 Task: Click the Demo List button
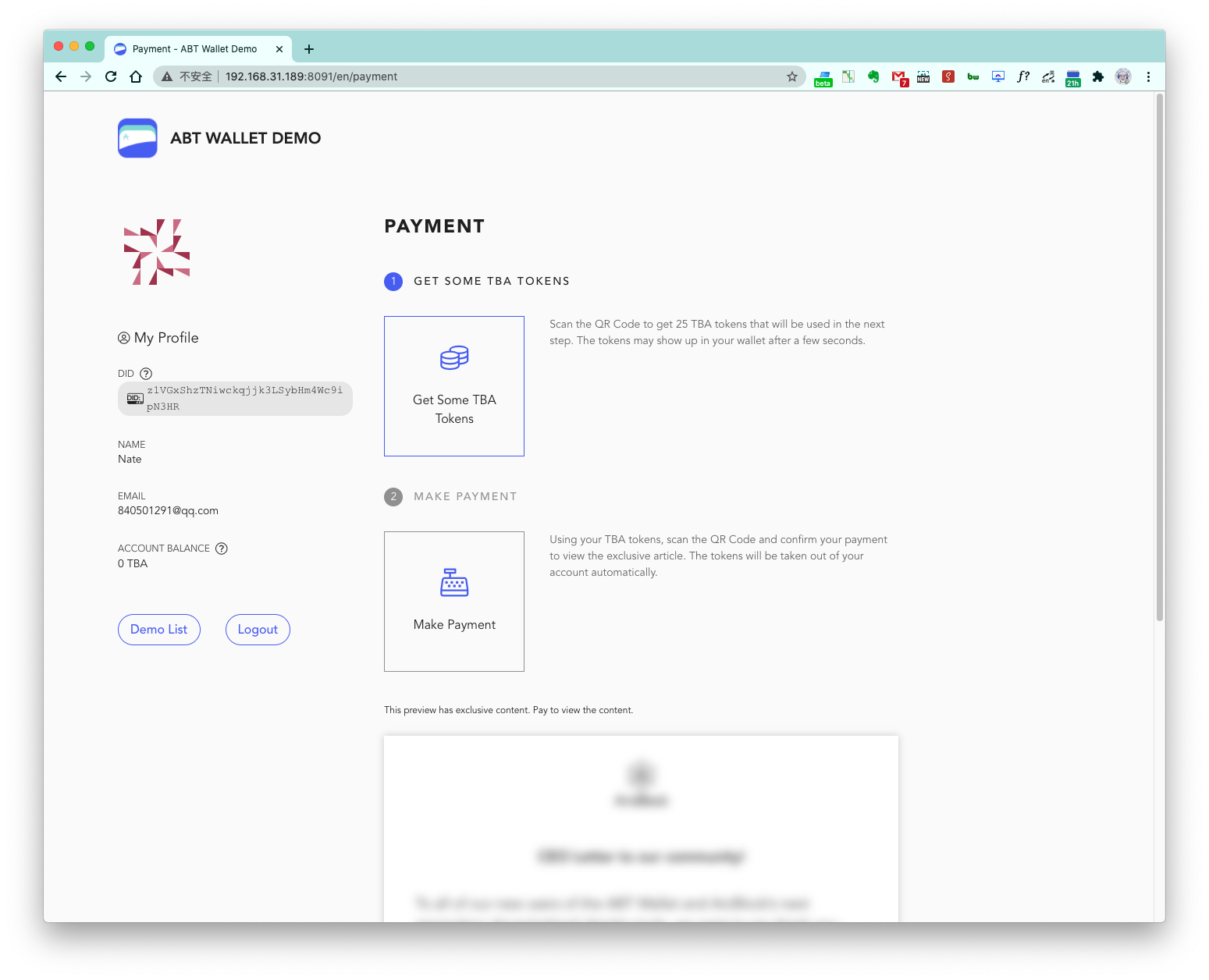(x=158, y=630)
